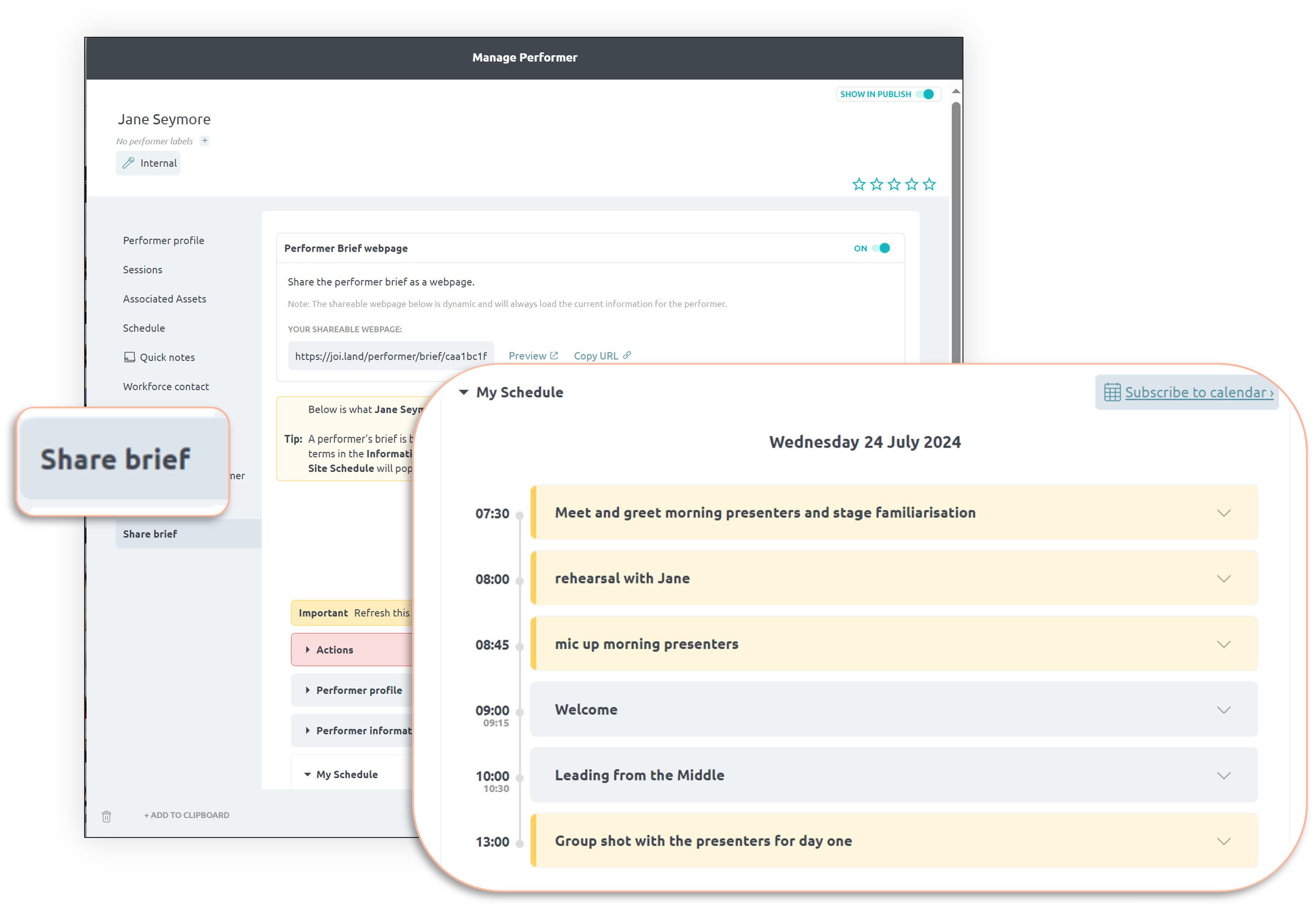Expand the rehearsal with Jane item
The image size is (1316, 908).
(x=1224, y=579)
